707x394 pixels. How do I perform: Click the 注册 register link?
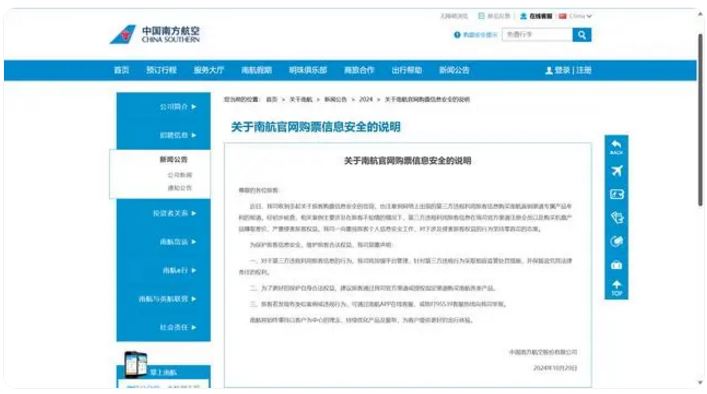tap(583, 70)
